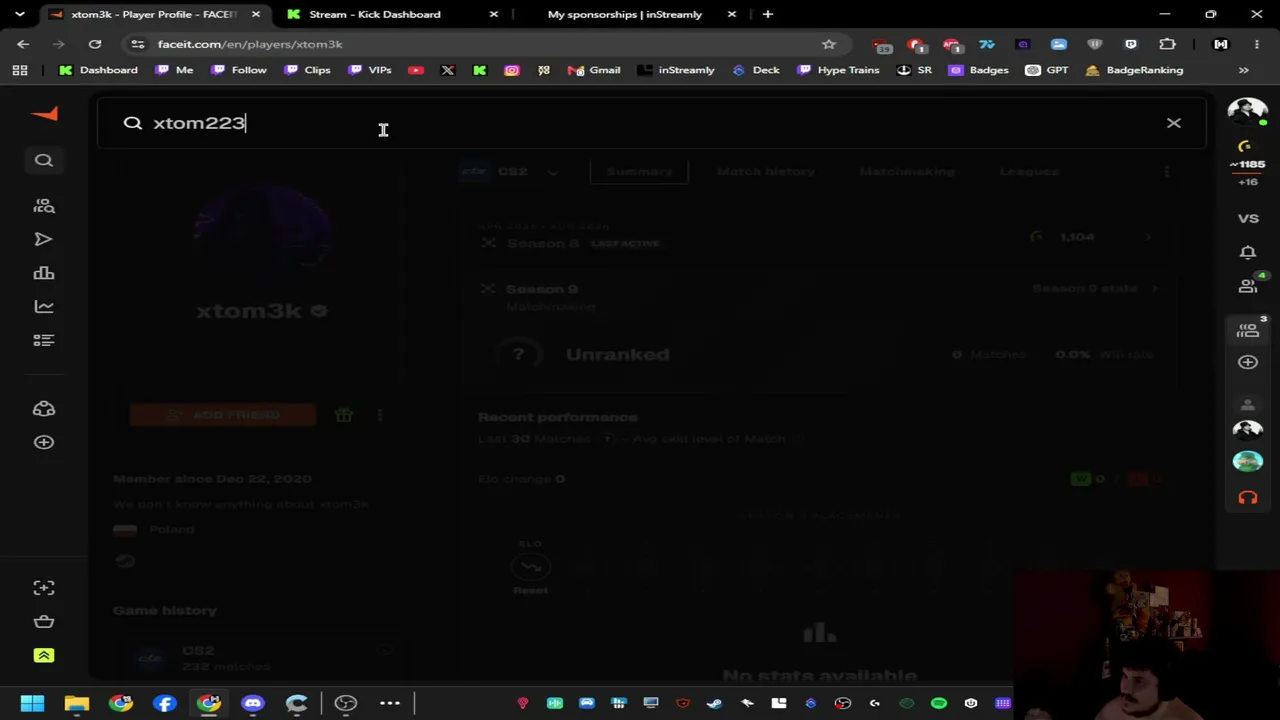Open the Deck bookmark
1280x720 pixels.
click(756, 70)
